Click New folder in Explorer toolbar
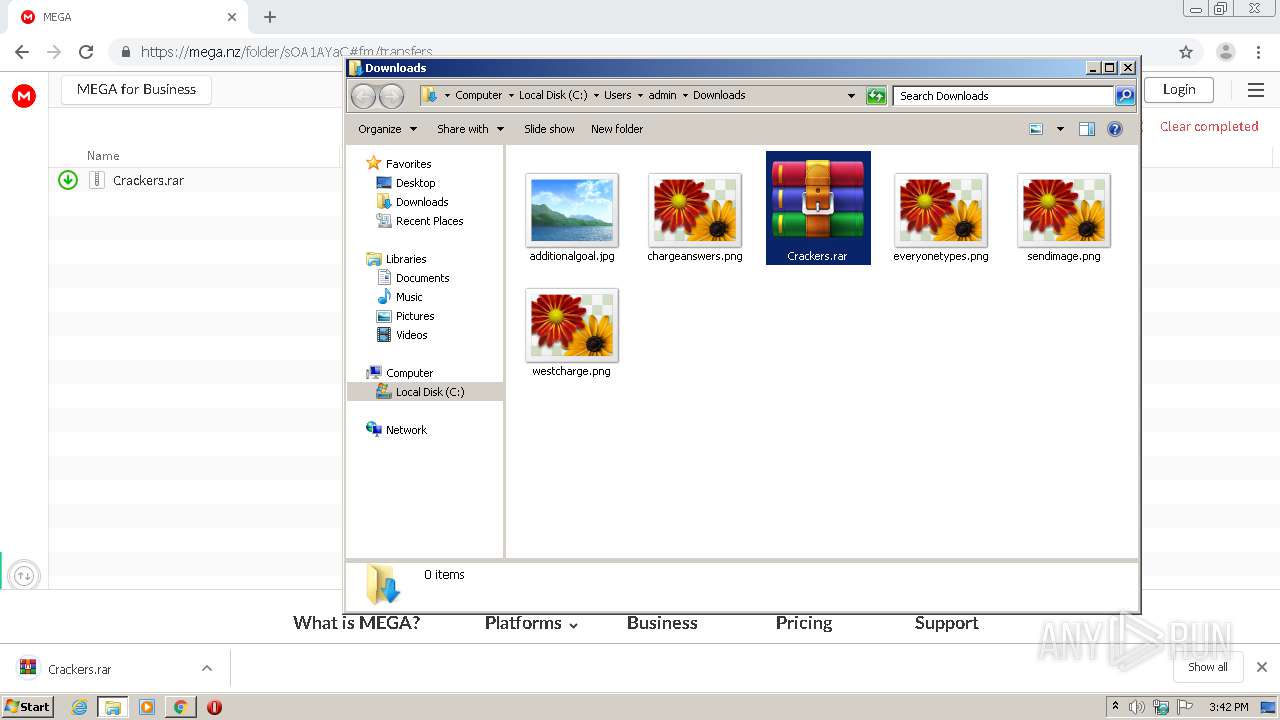This screenshot has width=1280, height=720. click(617, 129)
